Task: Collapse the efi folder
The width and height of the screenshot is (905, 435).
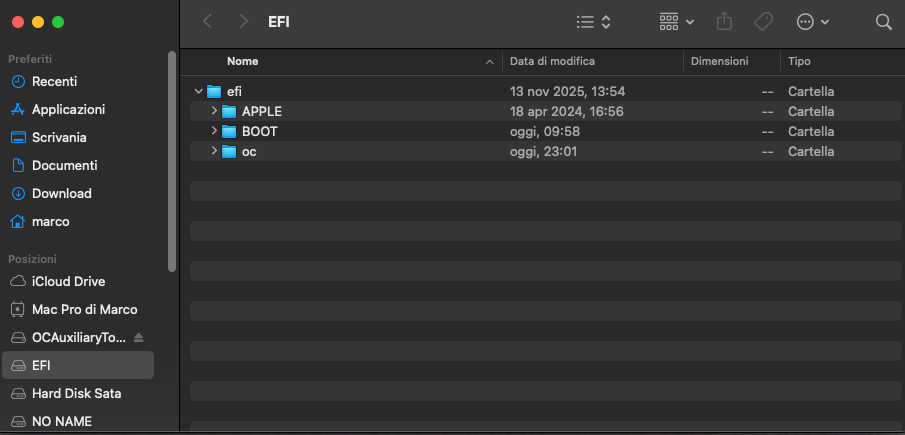Action: click(x=199, y=91)
